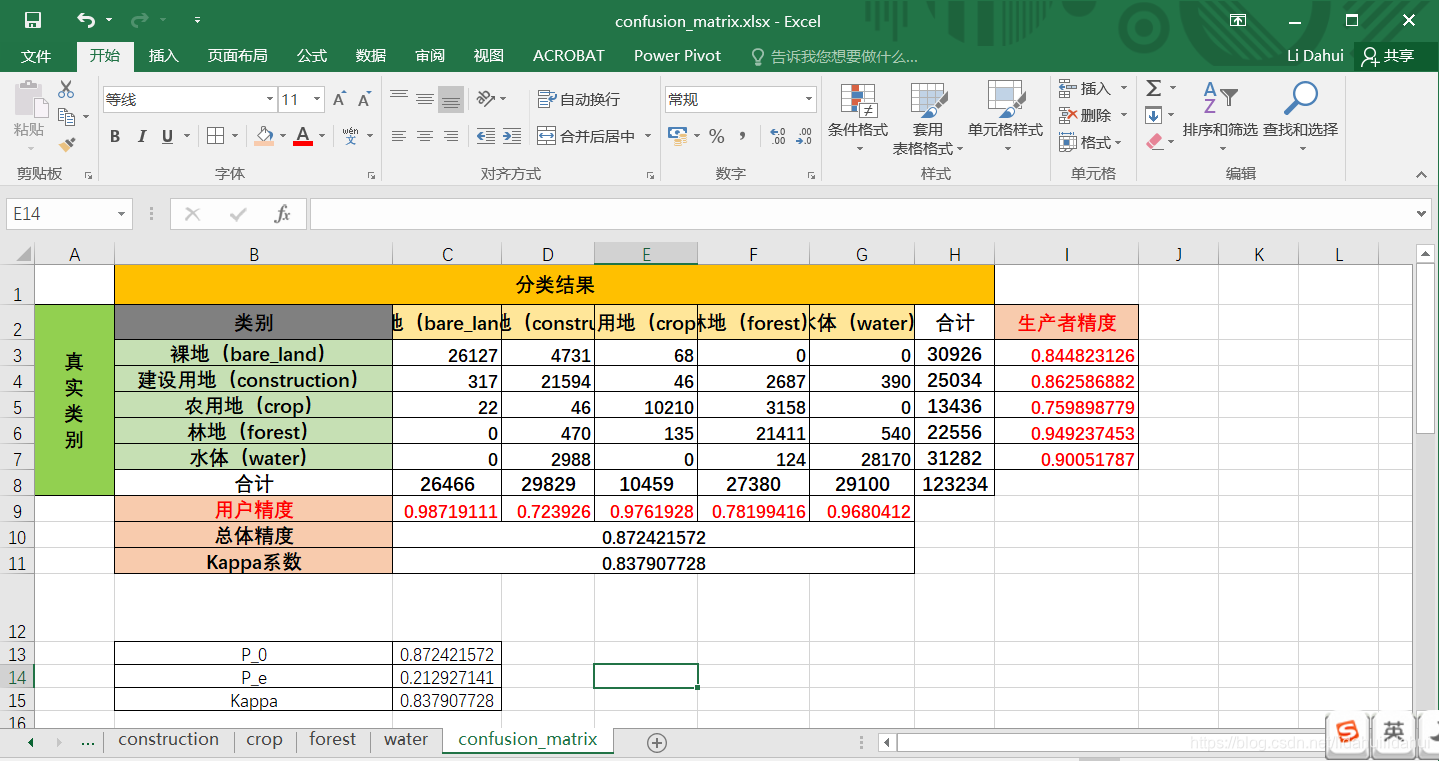Viewport: 1439px width, 761px height.
Task: Toggle Italic formatting
Action: click(141, 136)
